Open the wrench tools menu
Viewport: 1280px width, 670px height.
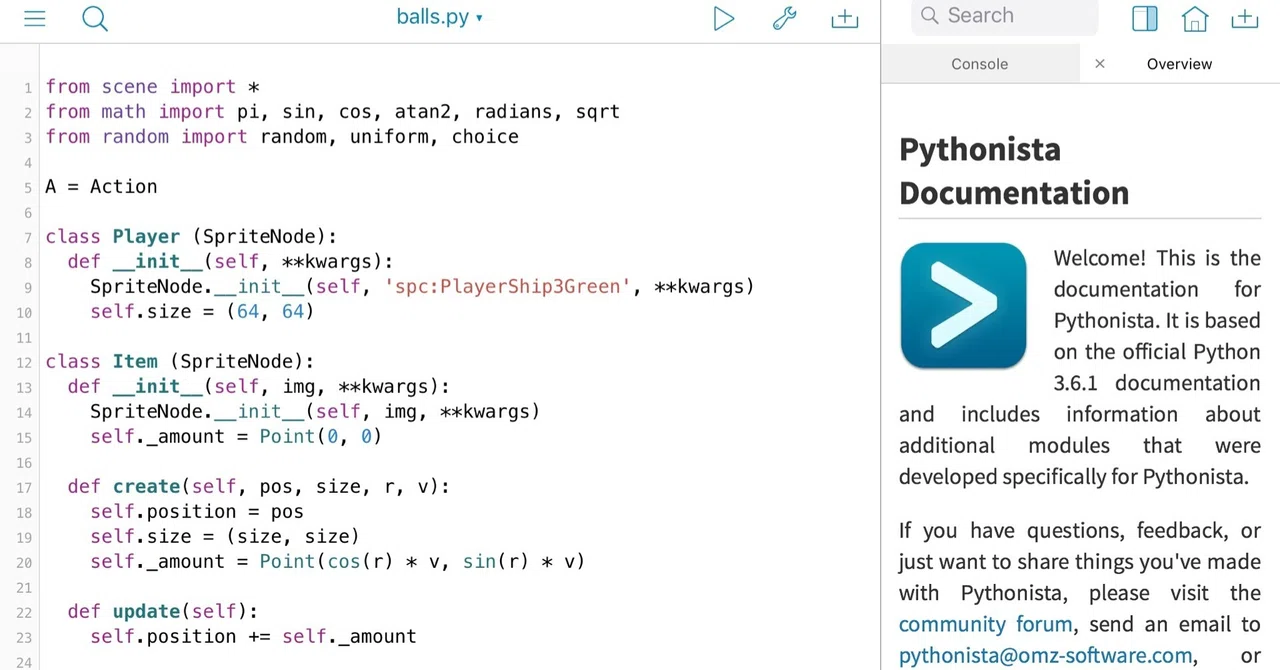coord(785,18)
